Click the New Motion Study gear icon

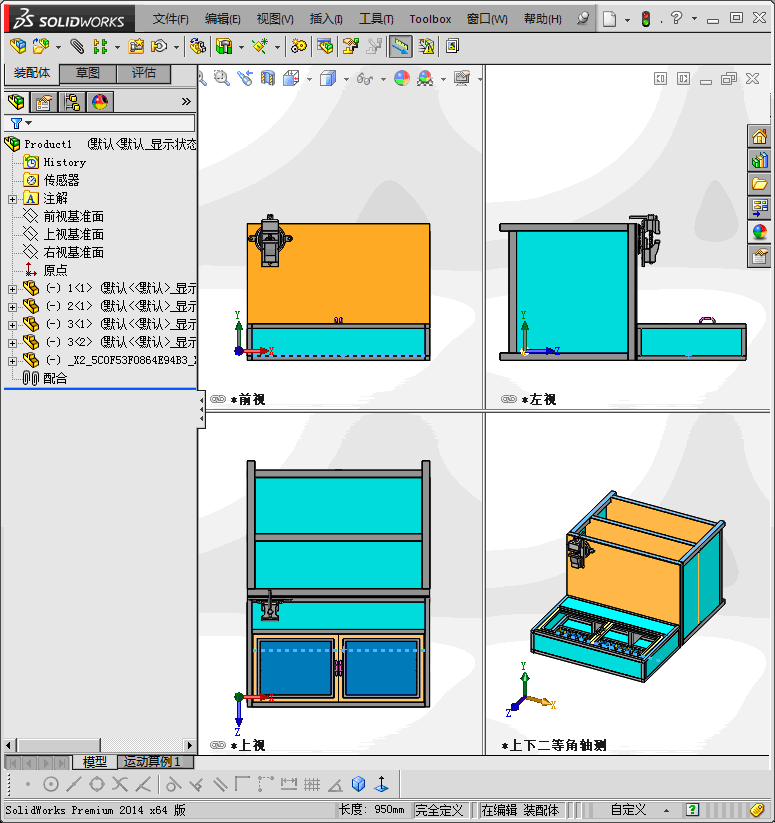tap(299, 46)
